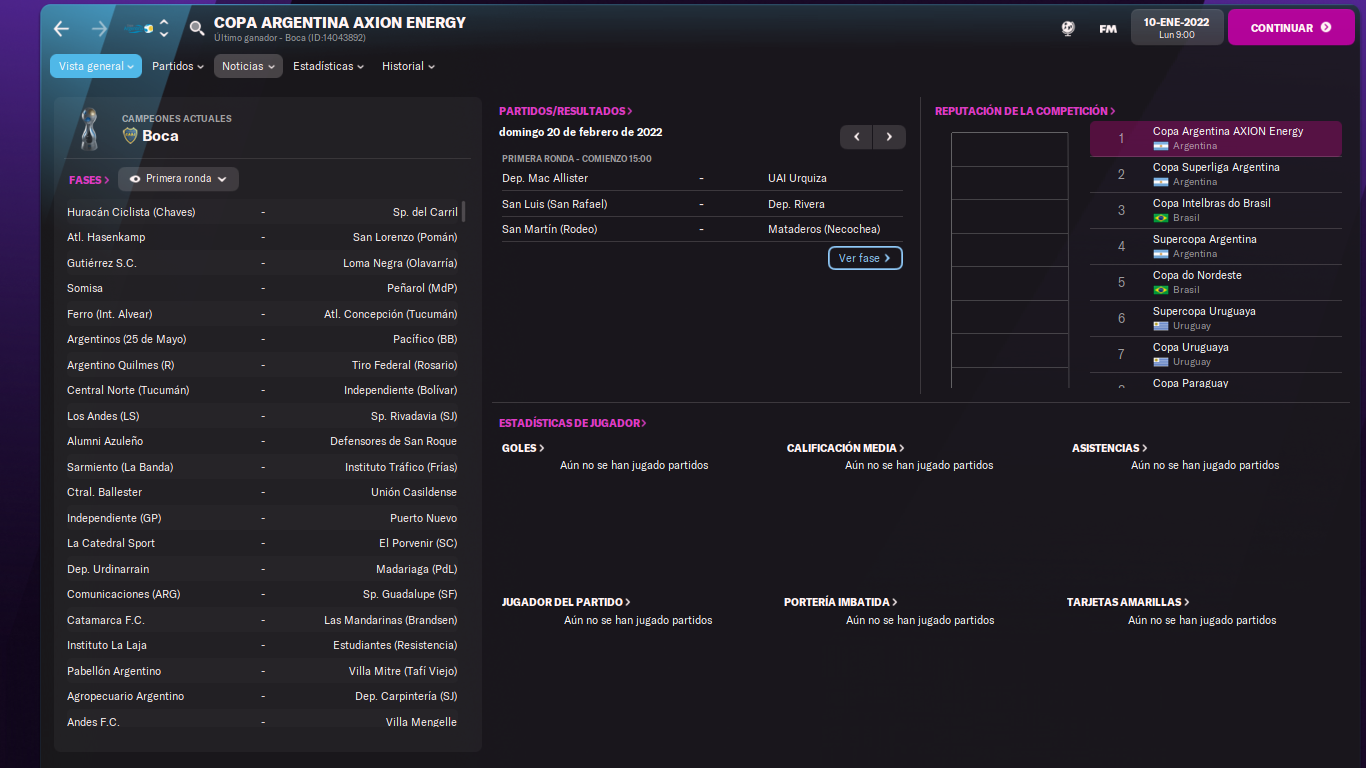Screen dimensions: 1366x768
Task: Click Uruguay flag under Supercopa Uruguaya
Action: click(x=1161, y=326)
